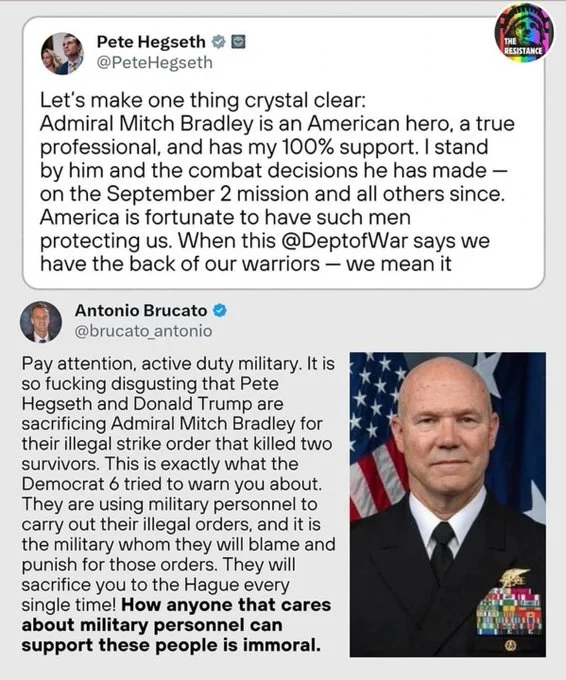This screenshot has height=680, width=566.
Task: Open the Antonio Brucato display name
Action: tap(141, 311)
